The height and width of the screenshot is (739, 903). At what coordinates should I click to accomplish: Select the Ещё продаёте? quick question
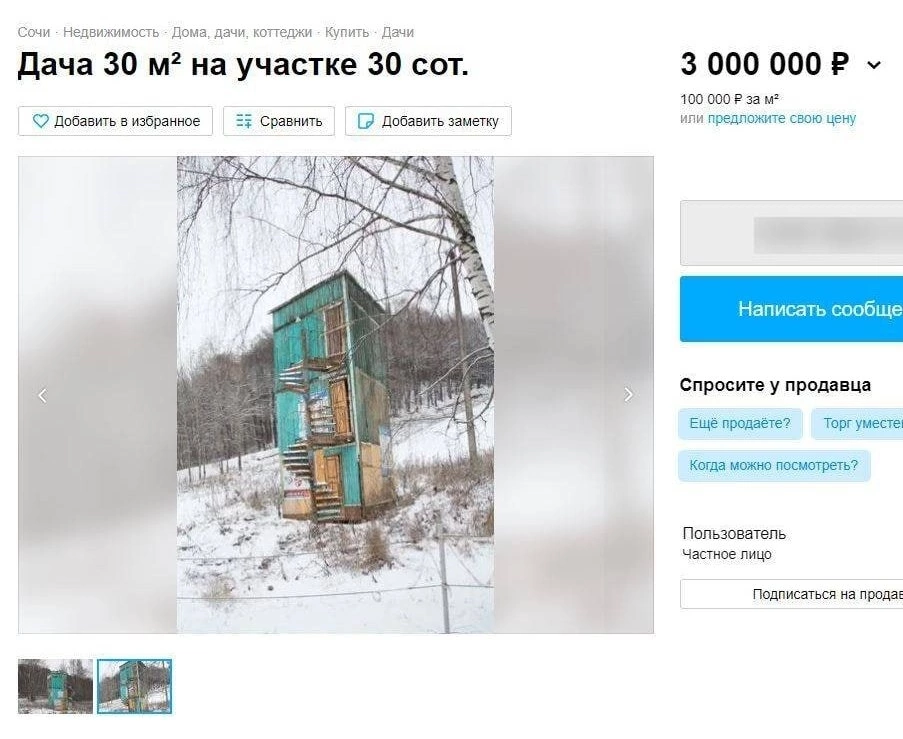pyautogui.click(x=740, y=423)
